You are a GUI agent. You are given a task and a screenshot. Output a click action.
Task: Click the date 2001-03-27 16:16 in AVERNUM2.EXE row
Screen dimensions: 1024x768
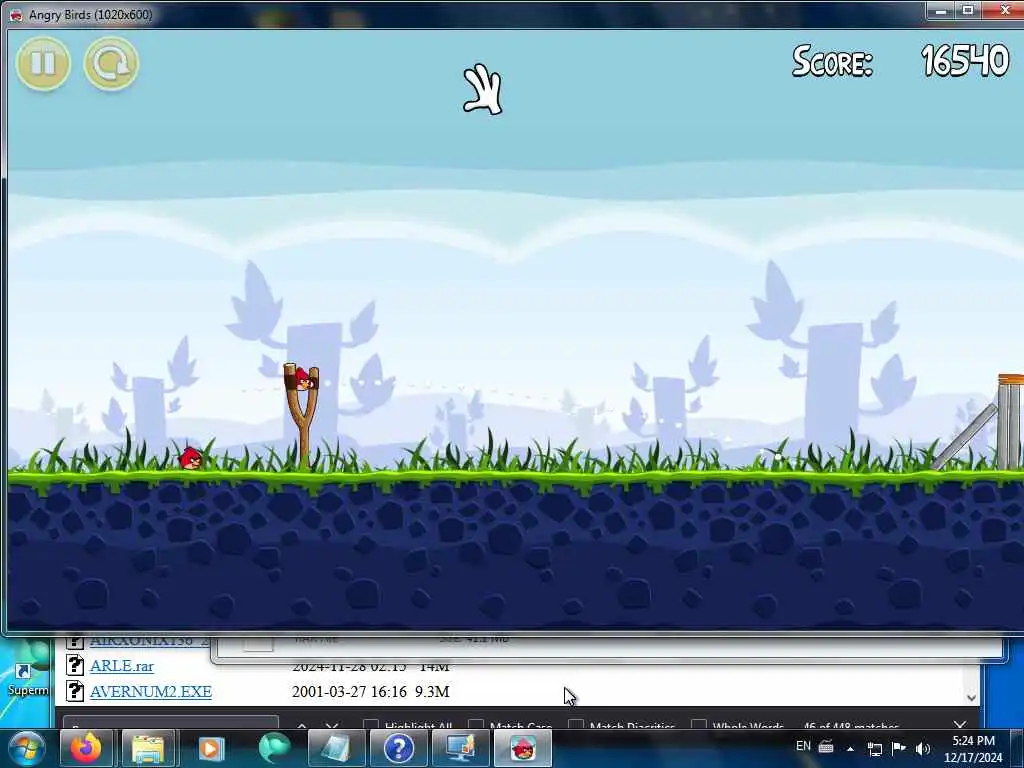[349, 692]
